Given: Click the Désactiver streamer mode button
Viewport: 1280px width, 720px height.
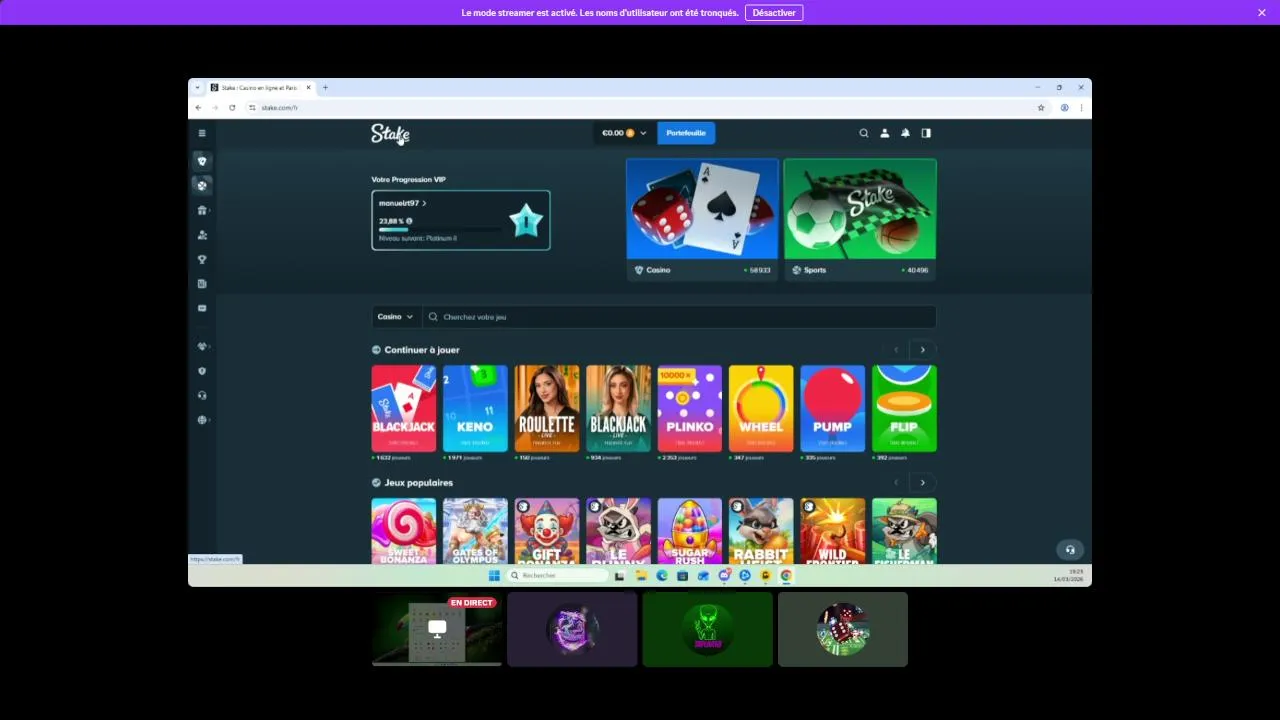Looking at the screenshot, I should (x=774, y=13).
